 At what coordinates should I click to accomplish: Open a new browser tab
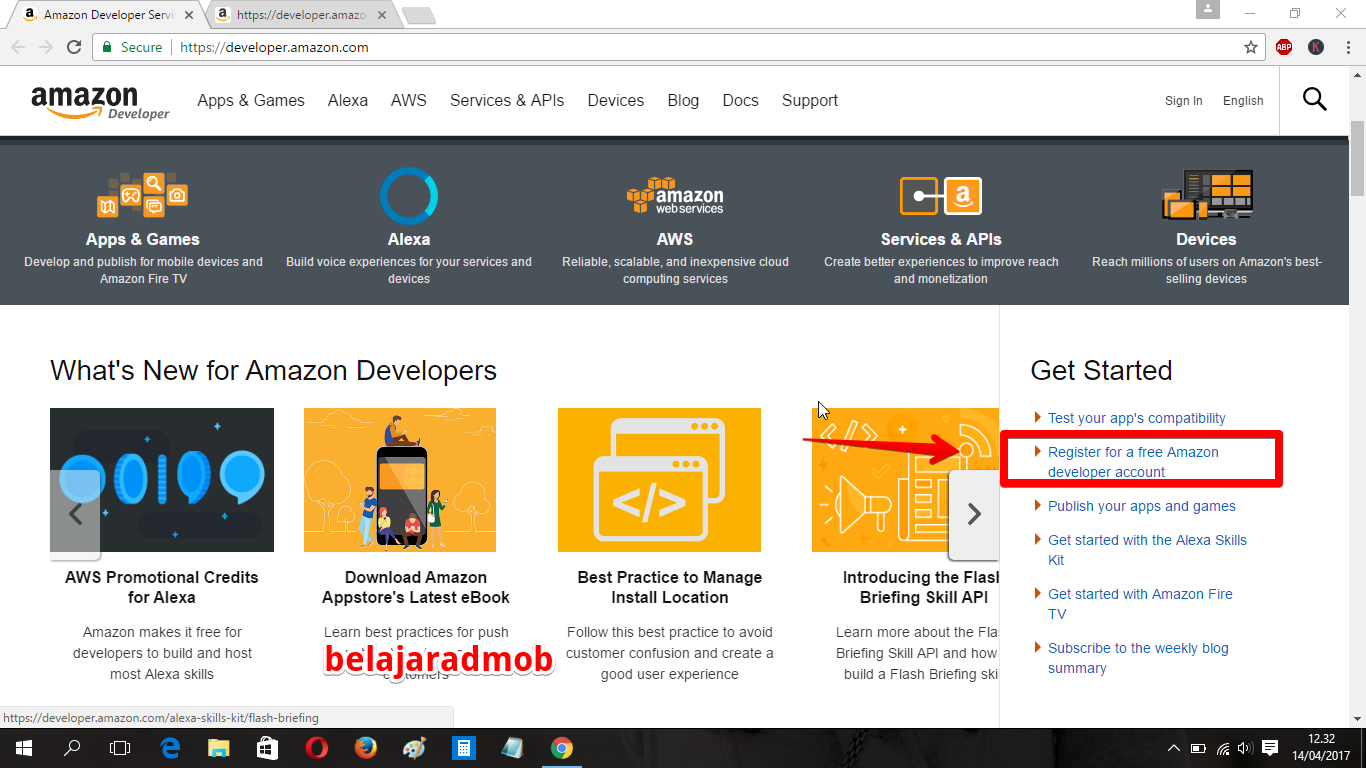pyautogui.click(x=418, y=15)
